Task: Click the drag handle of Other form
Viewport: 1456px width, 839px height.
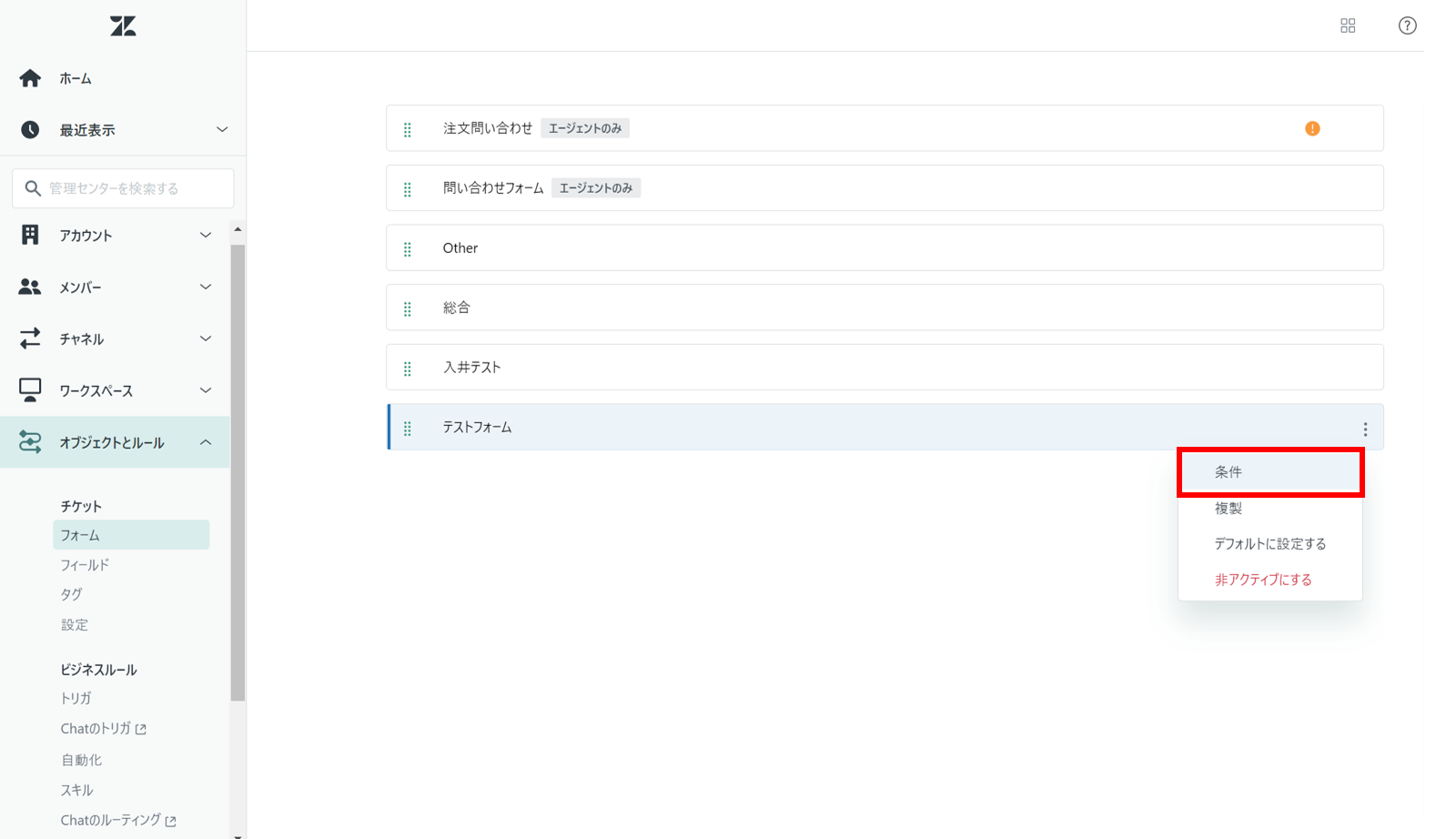Action: pos(408,248)
